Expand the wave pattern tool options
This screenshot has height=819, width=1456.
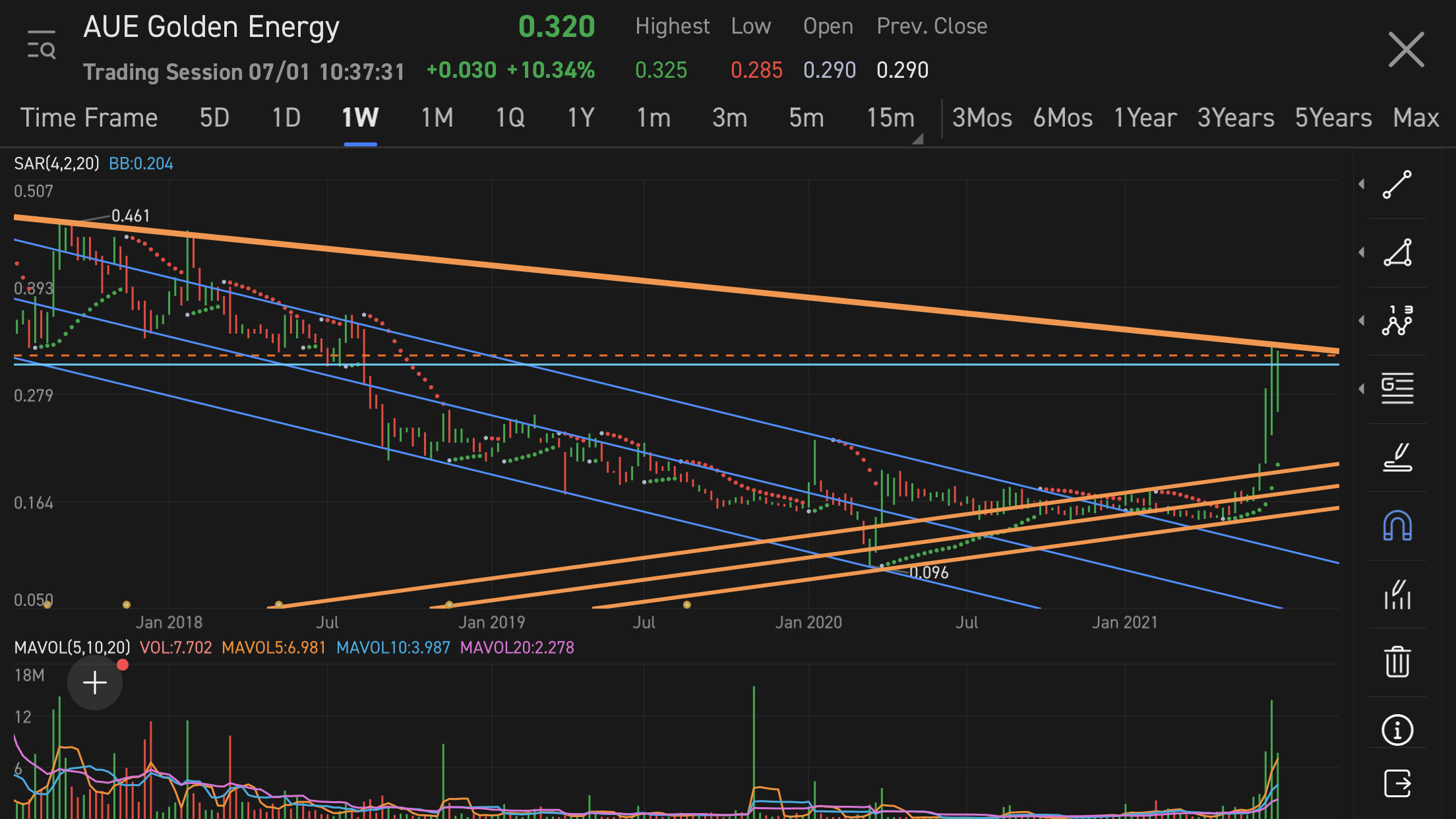coord(1361,320)
